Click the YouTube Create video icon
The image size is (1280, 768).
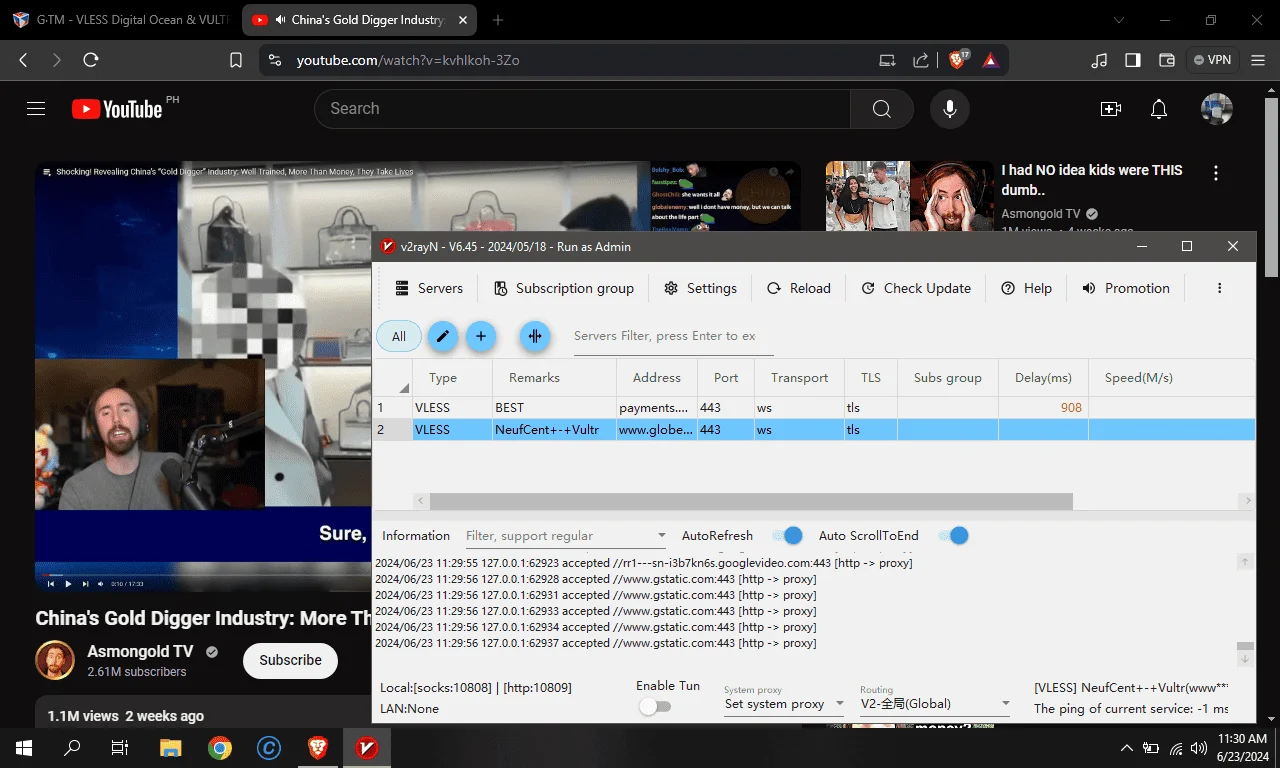click(1110, 109)
